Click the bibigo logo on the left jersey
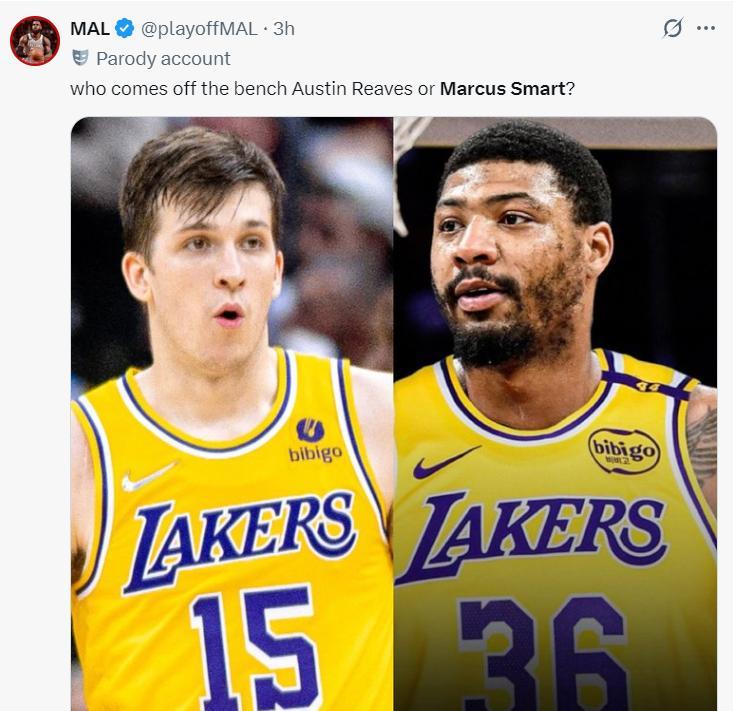 (x=314, y=441)
